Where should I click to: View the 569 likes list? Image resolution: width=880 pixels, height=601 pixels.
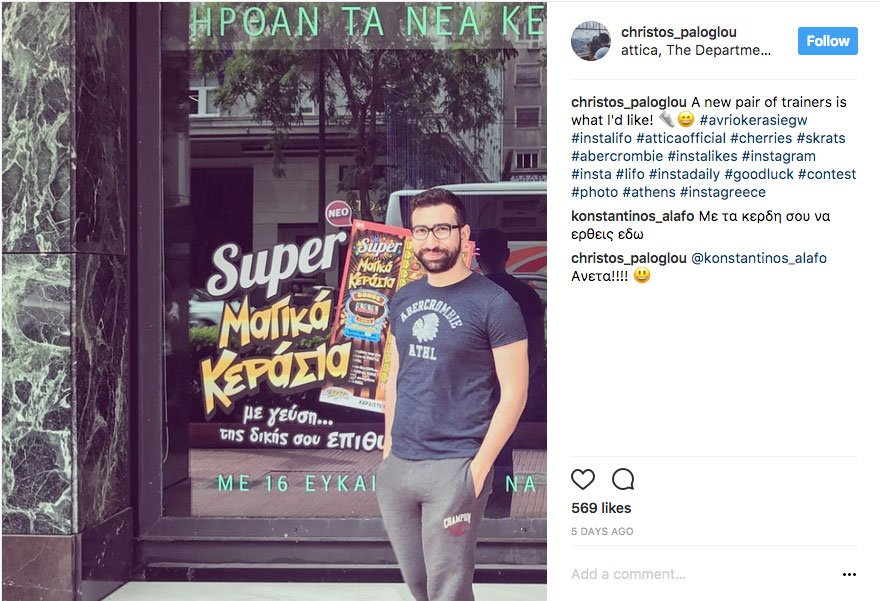click(x=601, y=508)
